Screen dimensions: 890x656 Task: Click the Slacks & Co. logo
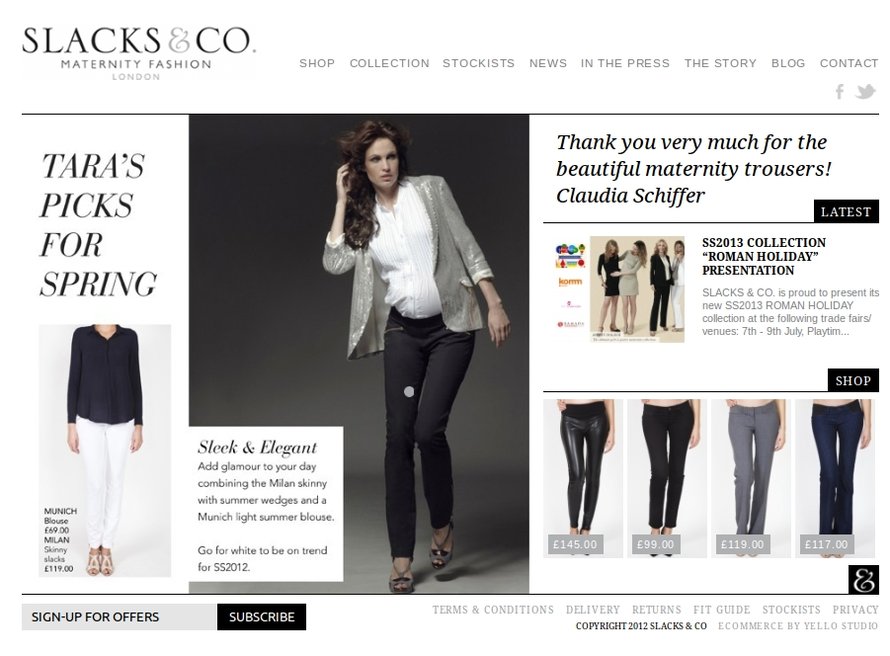coord(139,53)
